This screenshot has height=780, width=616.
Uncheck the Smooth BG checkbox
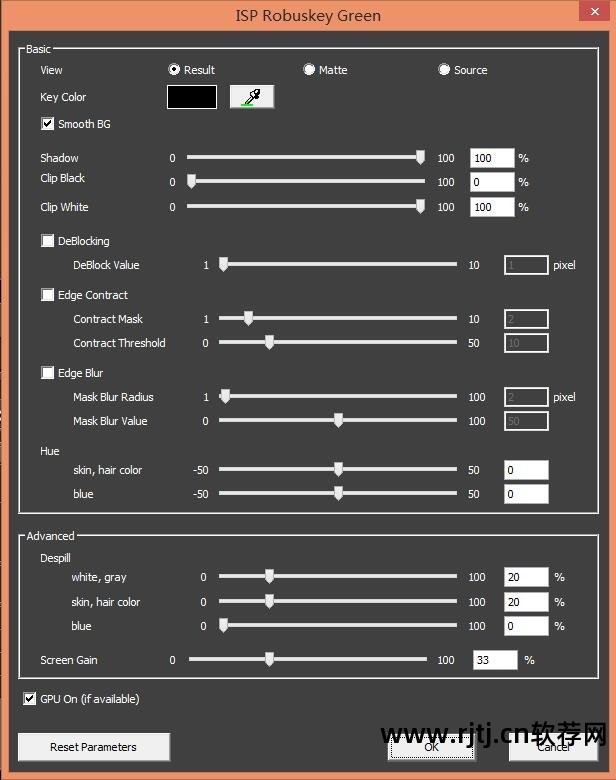point(47,123)
